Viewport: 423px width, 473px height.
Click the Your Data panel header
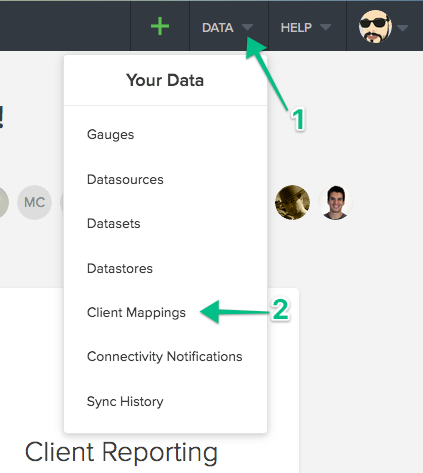coord(165,80)
